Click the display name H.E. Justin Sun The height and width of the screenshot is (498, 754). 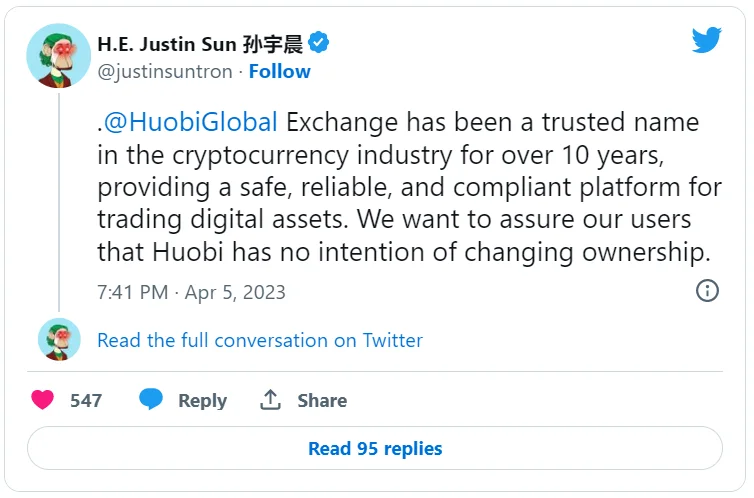166,44
